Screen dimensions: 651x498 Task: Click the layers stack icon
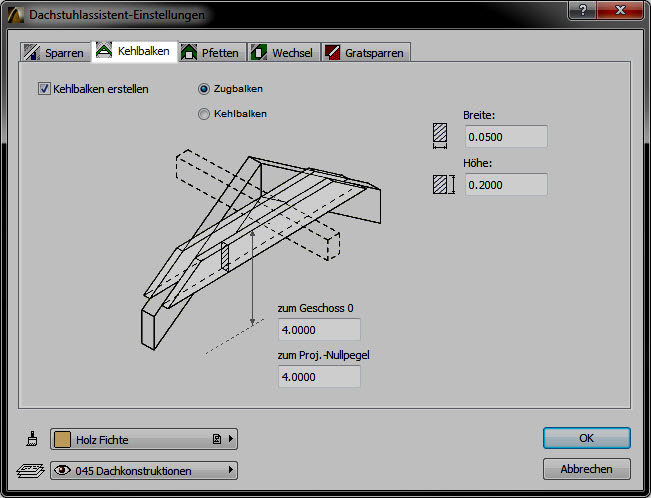pos(30,471)
